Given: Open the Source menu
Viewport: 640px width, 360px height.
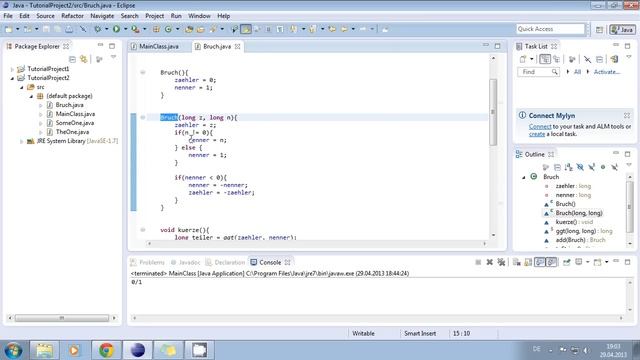Looking at the screenshot, I should (45, 16).
